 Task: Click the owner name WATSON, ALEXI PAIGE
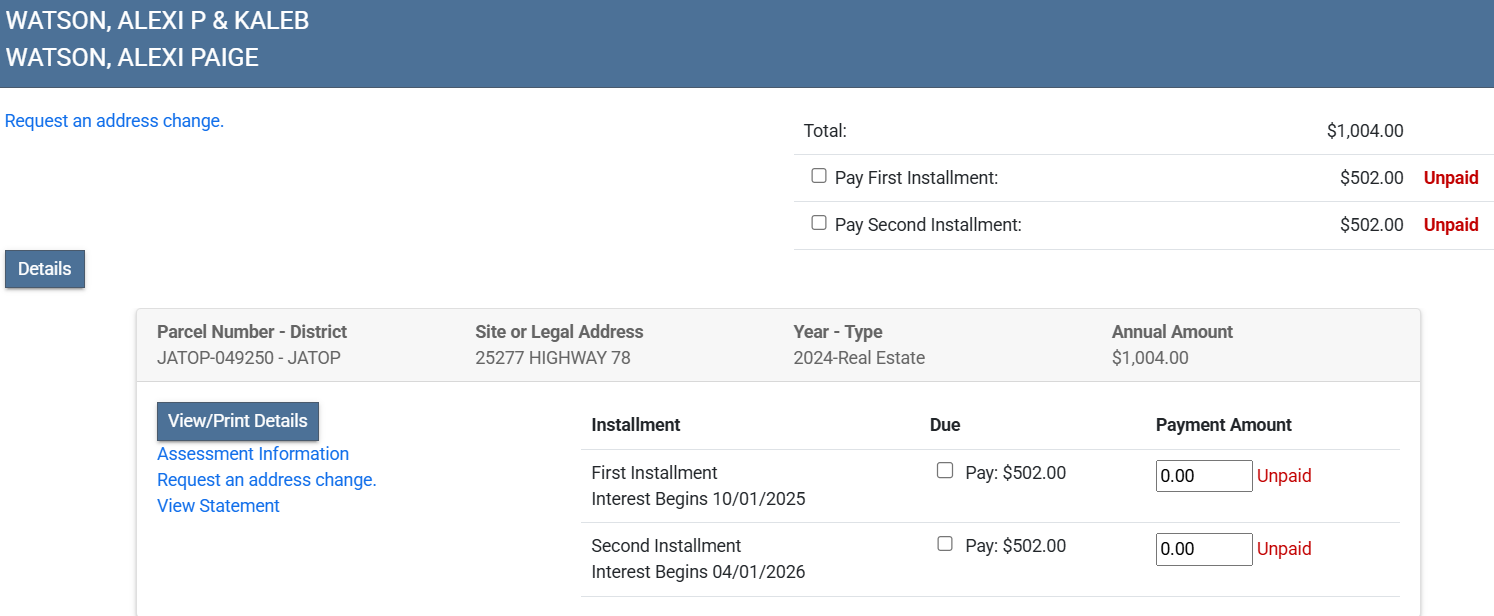click(132, 58)
